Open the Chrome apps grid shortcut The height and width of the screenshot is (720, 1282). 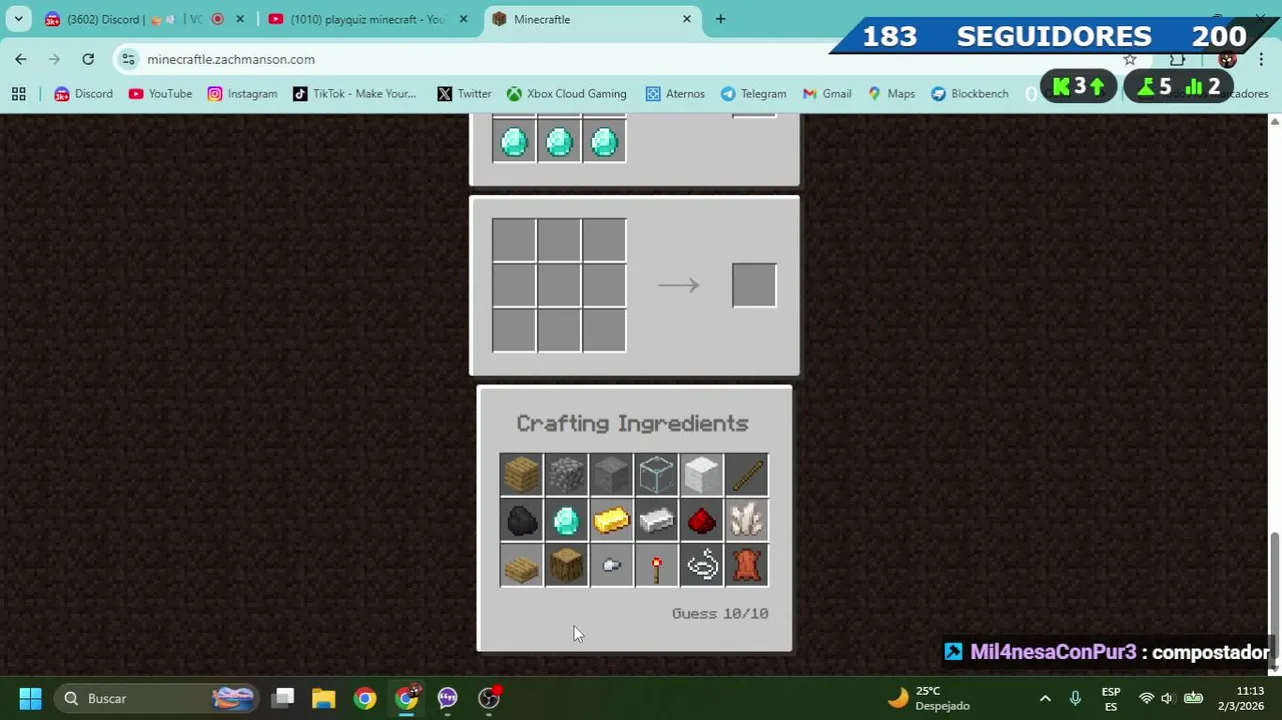(x=18, y=93)
